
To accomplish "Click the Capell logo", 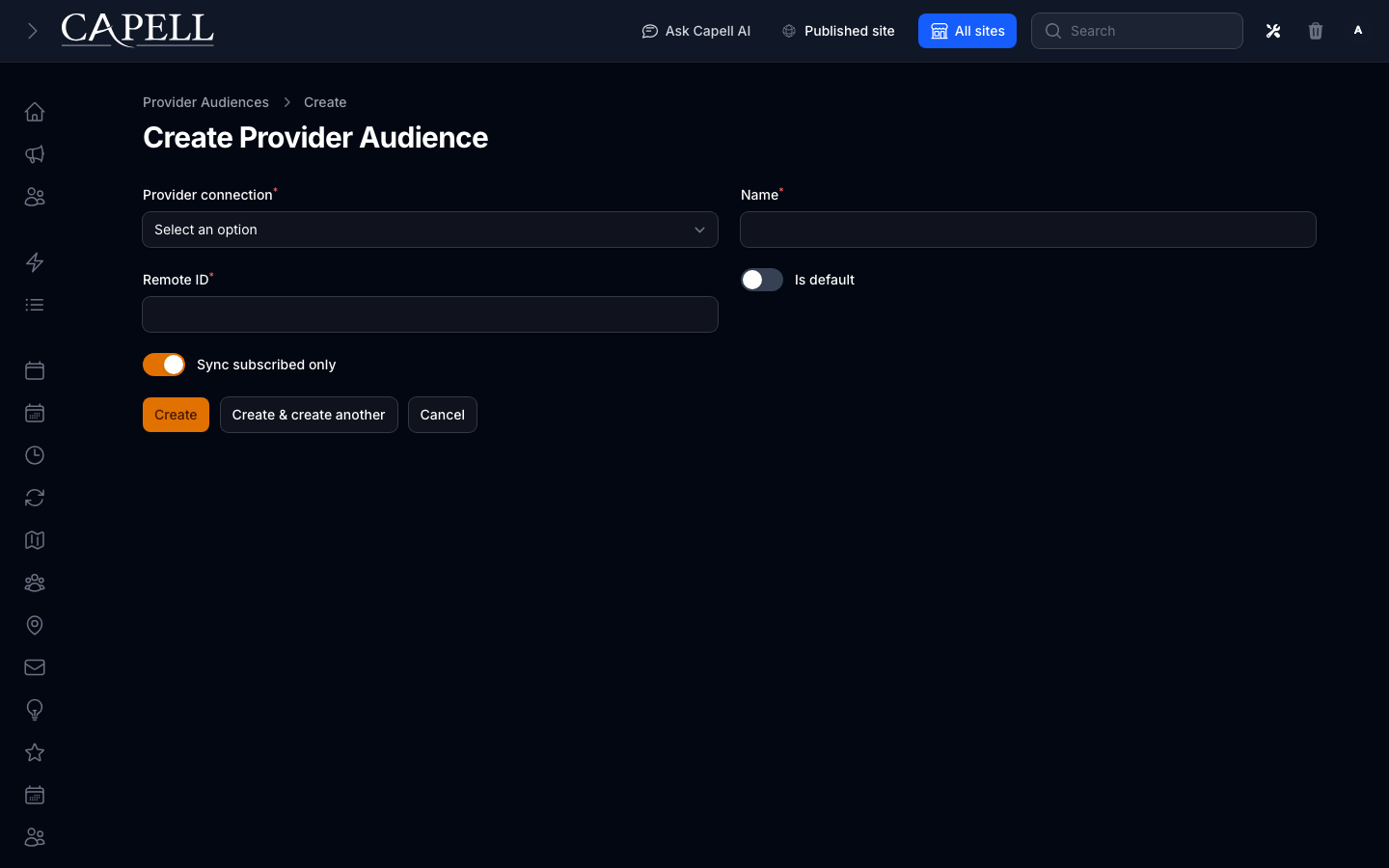I will [x=137, y=30].
